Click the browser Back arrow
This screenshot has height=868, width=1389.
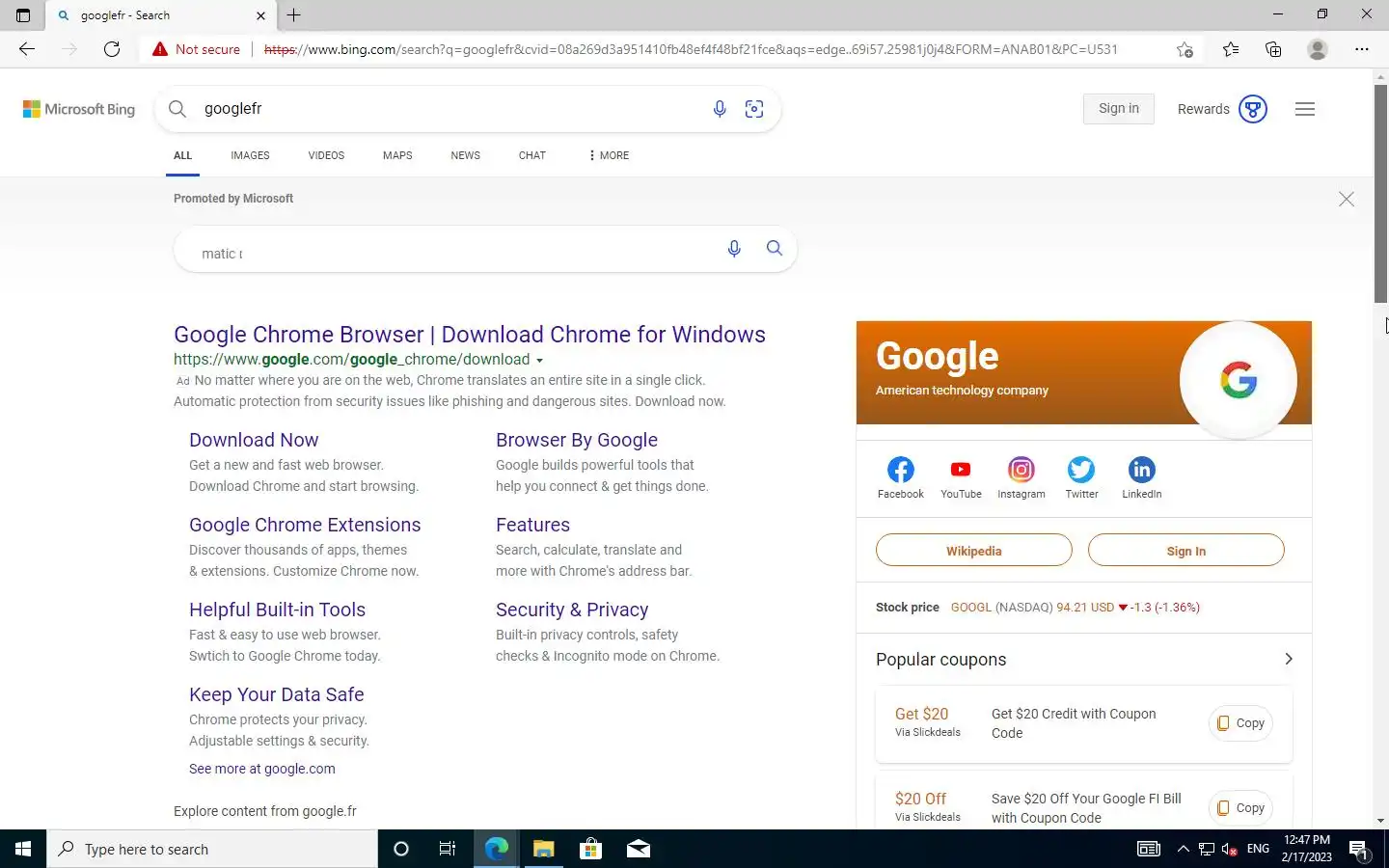(27, 49)
